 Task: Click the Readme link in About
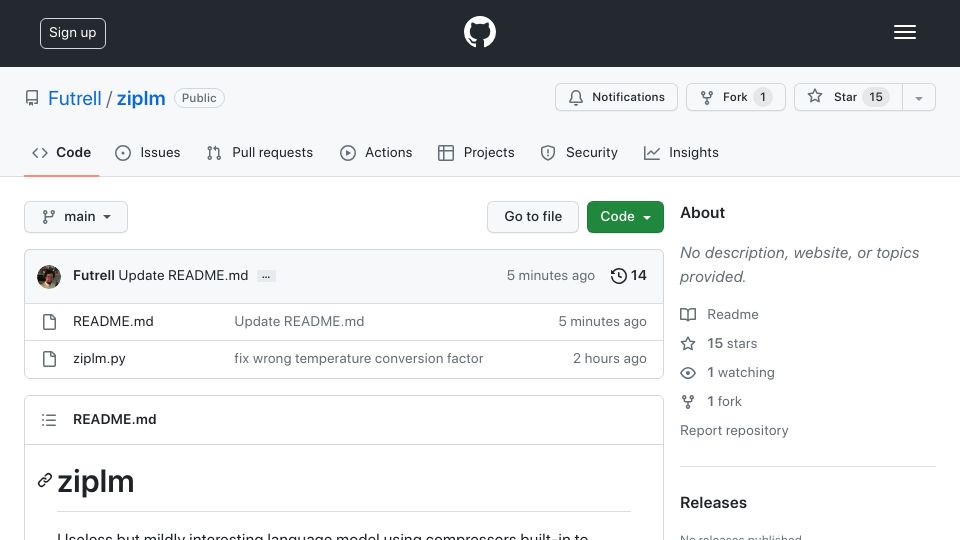tap(733, 314)
